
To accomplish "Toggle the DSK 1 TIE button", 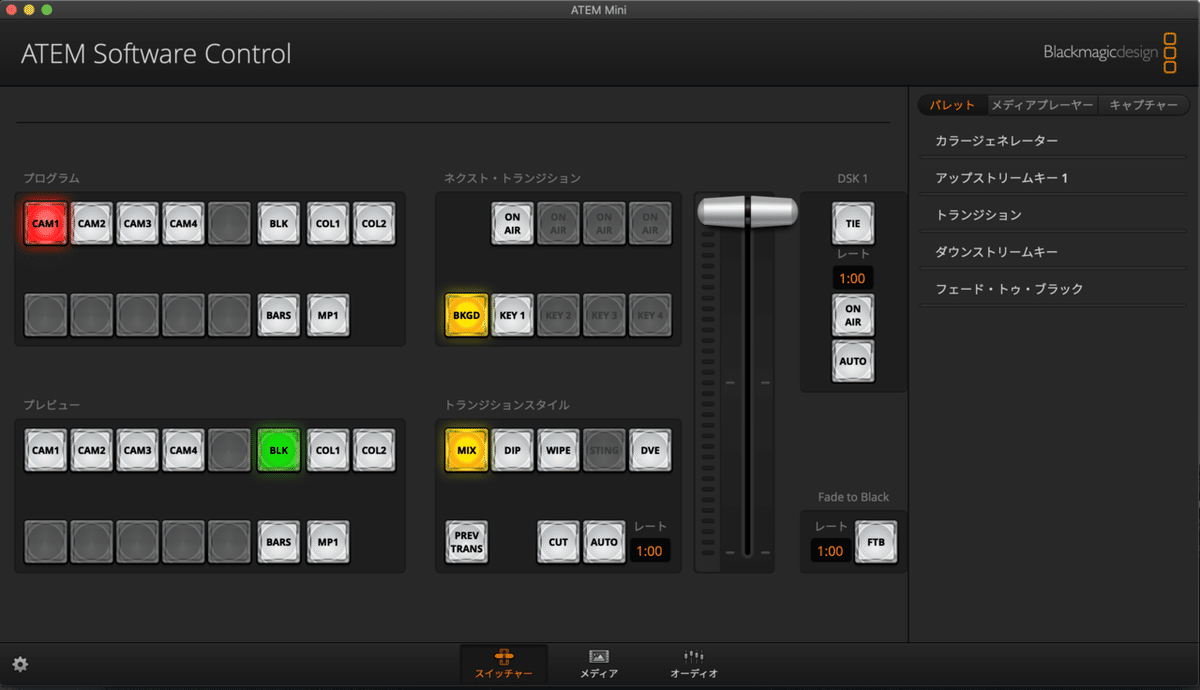I will (853, 223).
